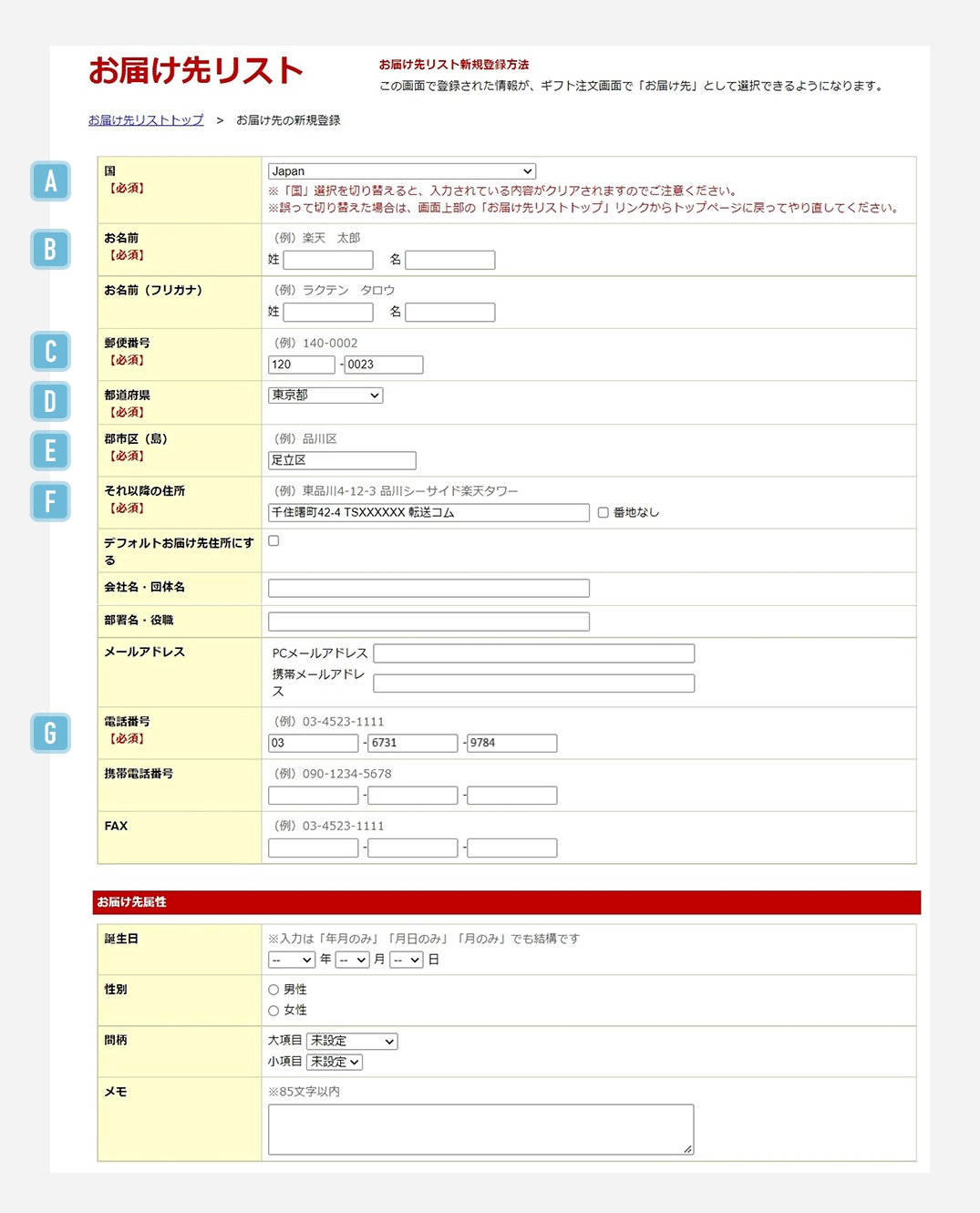The image size is (980, 1213).
Task: Click the blue letter A marker badge
Action: coord(50,181)
